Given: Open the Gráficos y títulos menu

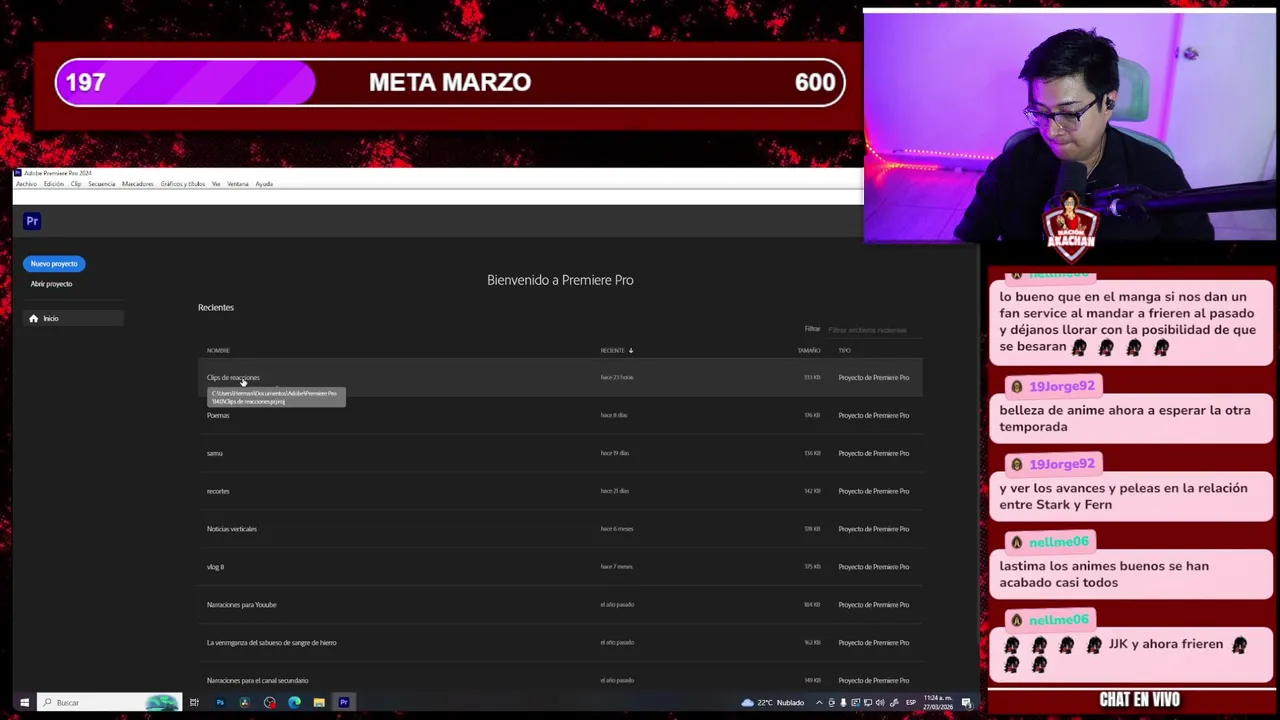Looking at the screenshot, I should point(182,184).
